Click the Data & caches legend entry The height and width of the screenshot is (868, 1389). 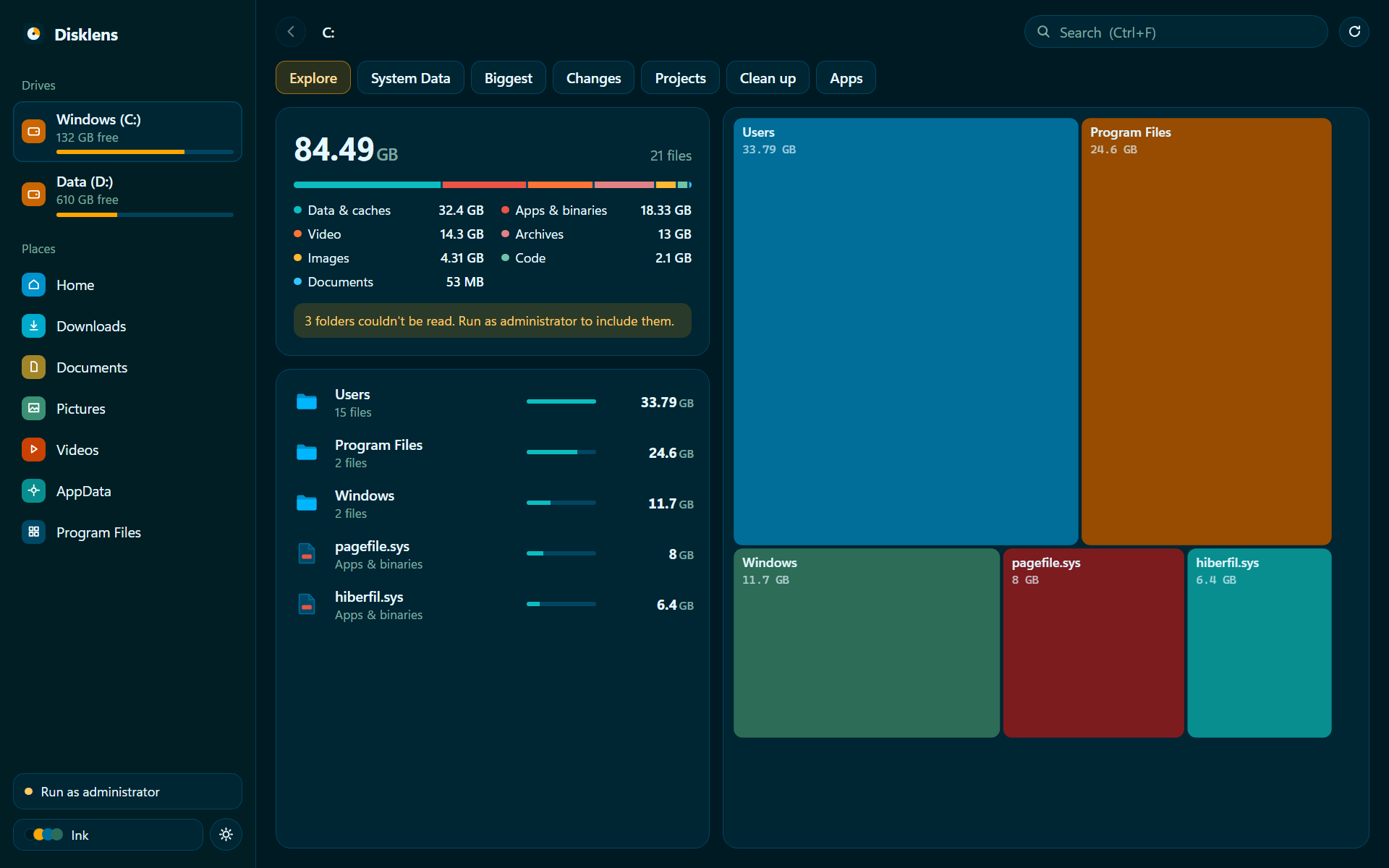(x=388, y=210)
